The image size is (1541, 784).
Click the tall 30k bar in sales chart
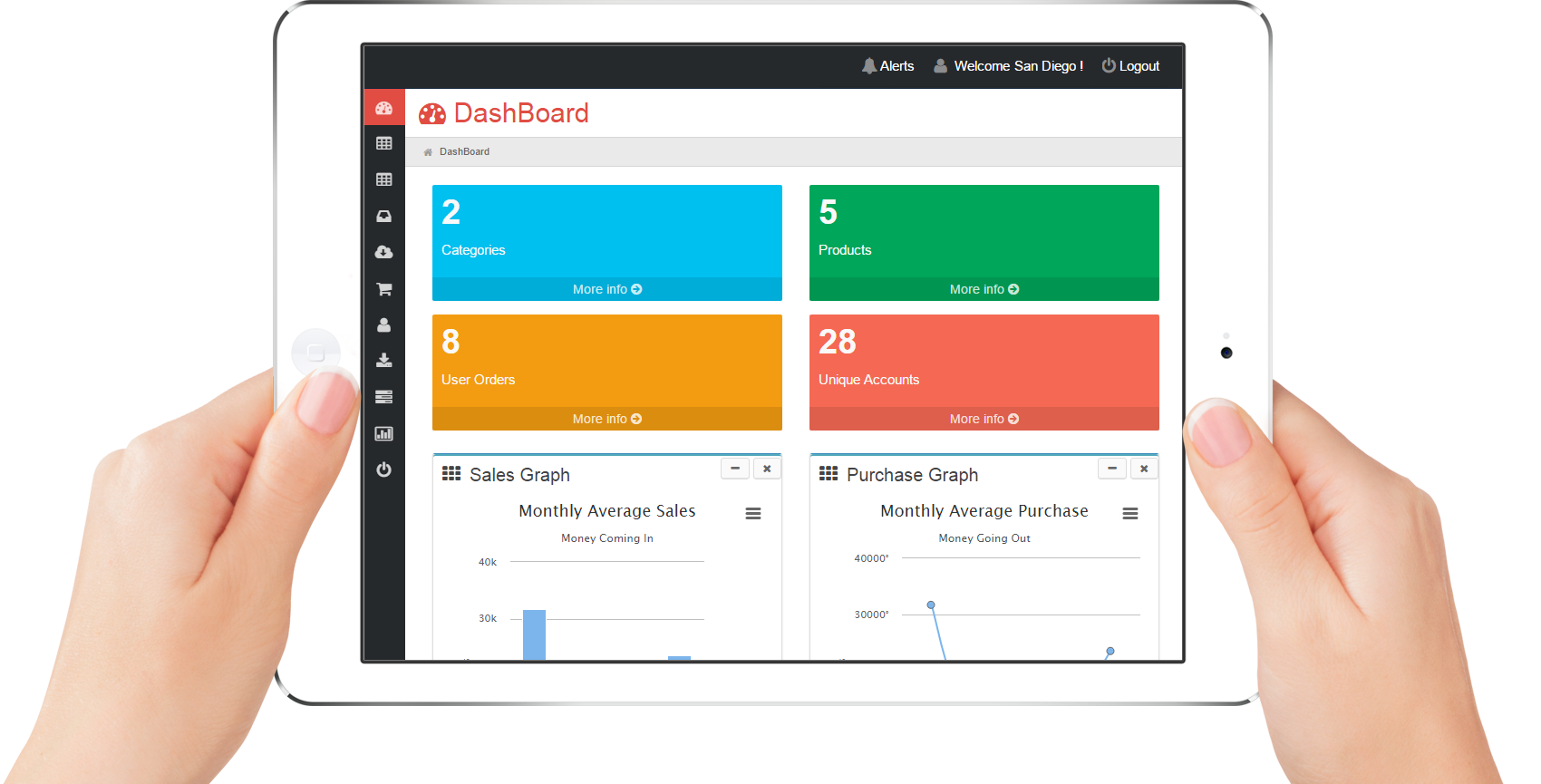click(x=535, y=634)
